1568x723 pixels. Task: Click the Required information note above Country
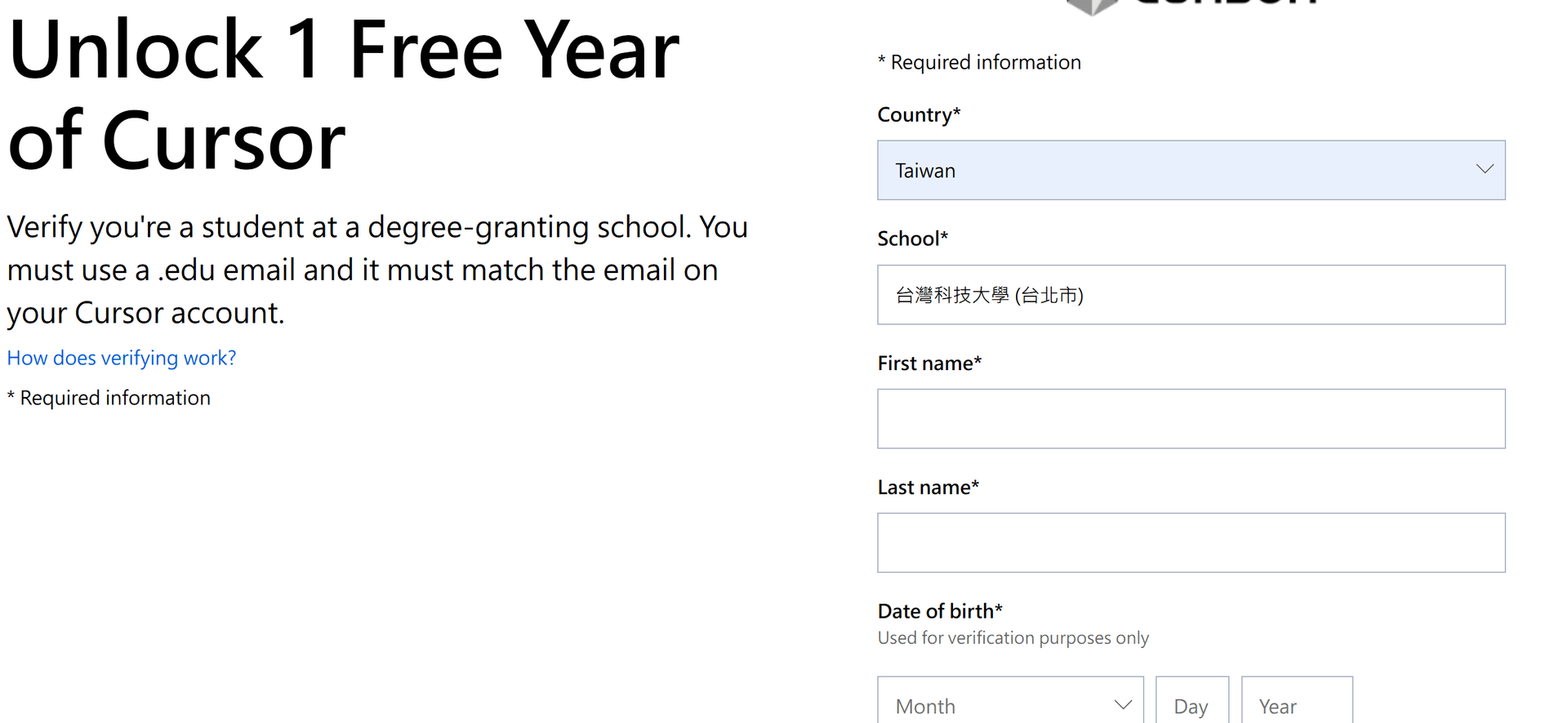[979, 62]
